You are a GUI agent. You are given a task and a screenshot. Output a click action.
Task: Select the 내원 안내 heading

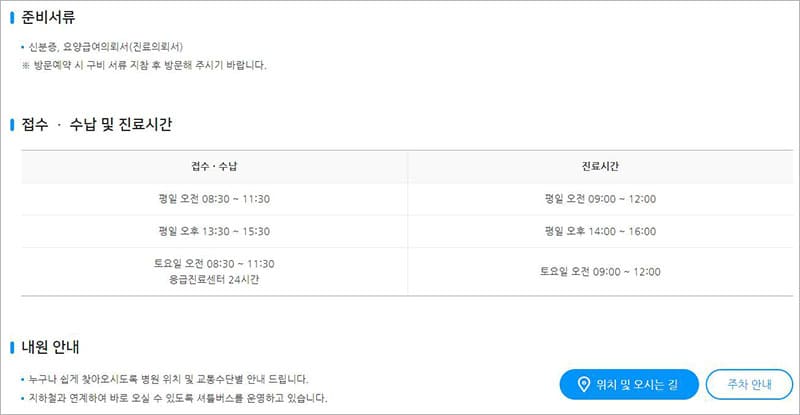tap(50, 347)
